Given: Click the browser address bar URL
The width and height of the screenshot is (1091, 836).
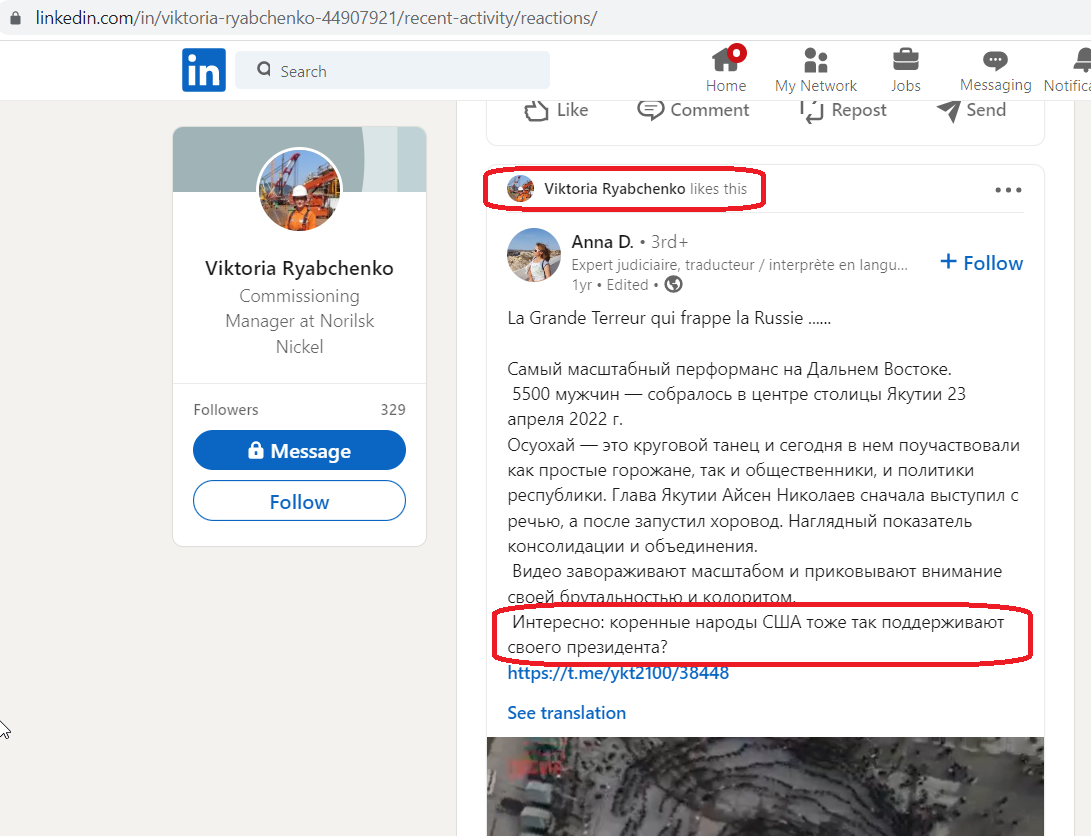Looking at the screenshot, I should 317,17.
